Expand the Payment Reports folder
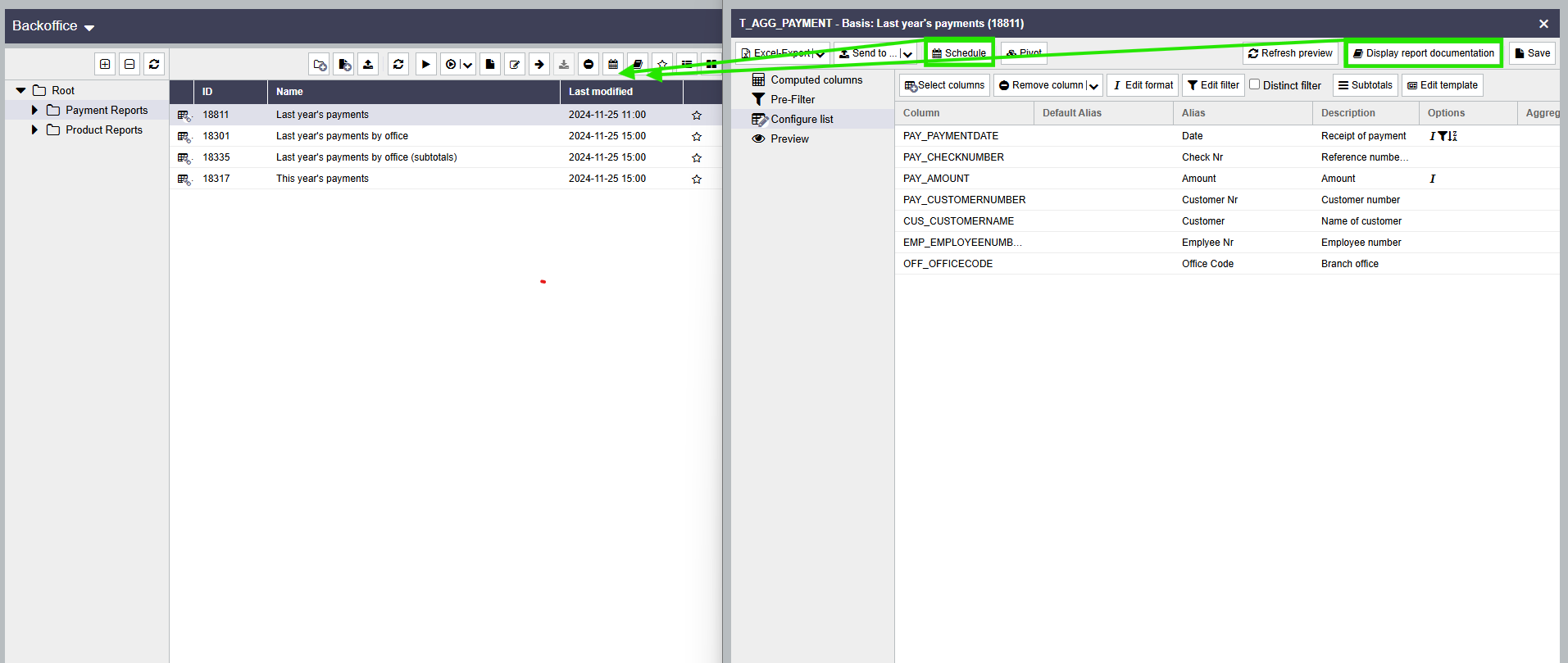This screenshot has height=663, width=1568. click(34, 110)
